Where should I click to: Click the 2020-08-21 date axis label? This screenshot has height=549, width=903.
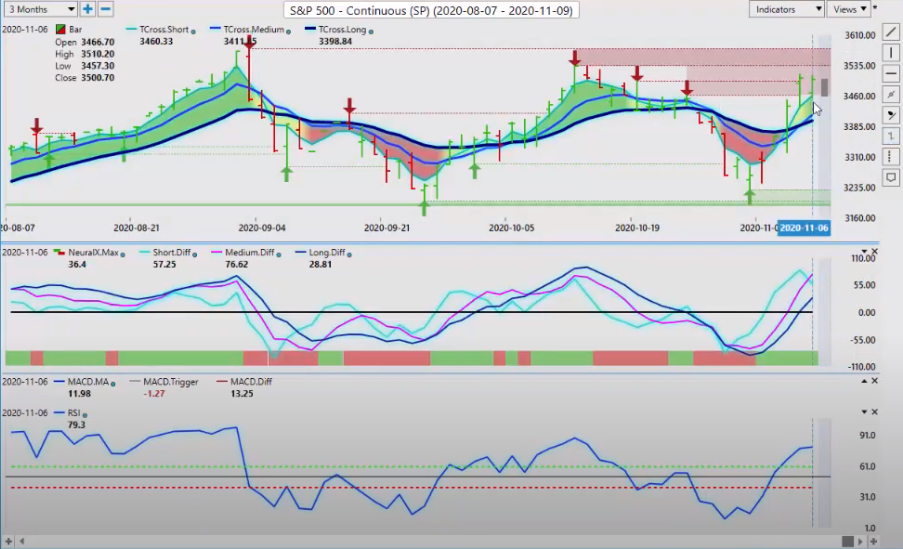click(136, 228)
